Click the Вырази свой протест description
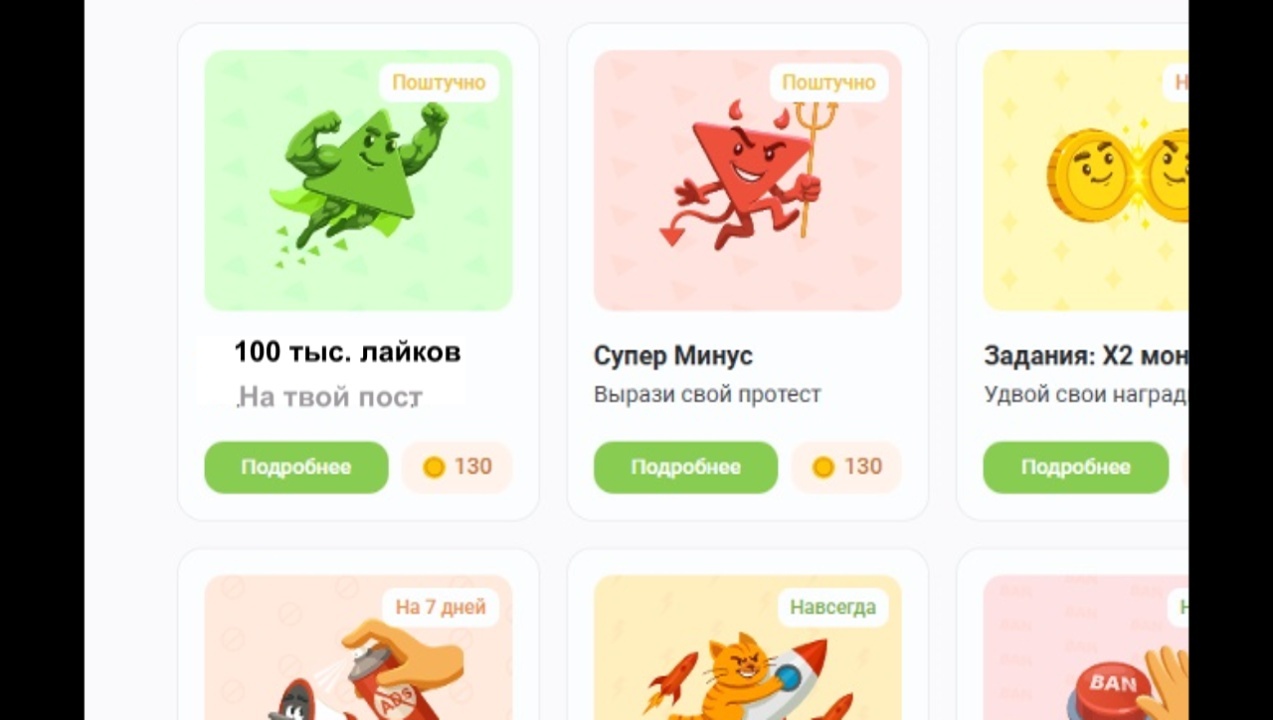 tap(708, 394)
